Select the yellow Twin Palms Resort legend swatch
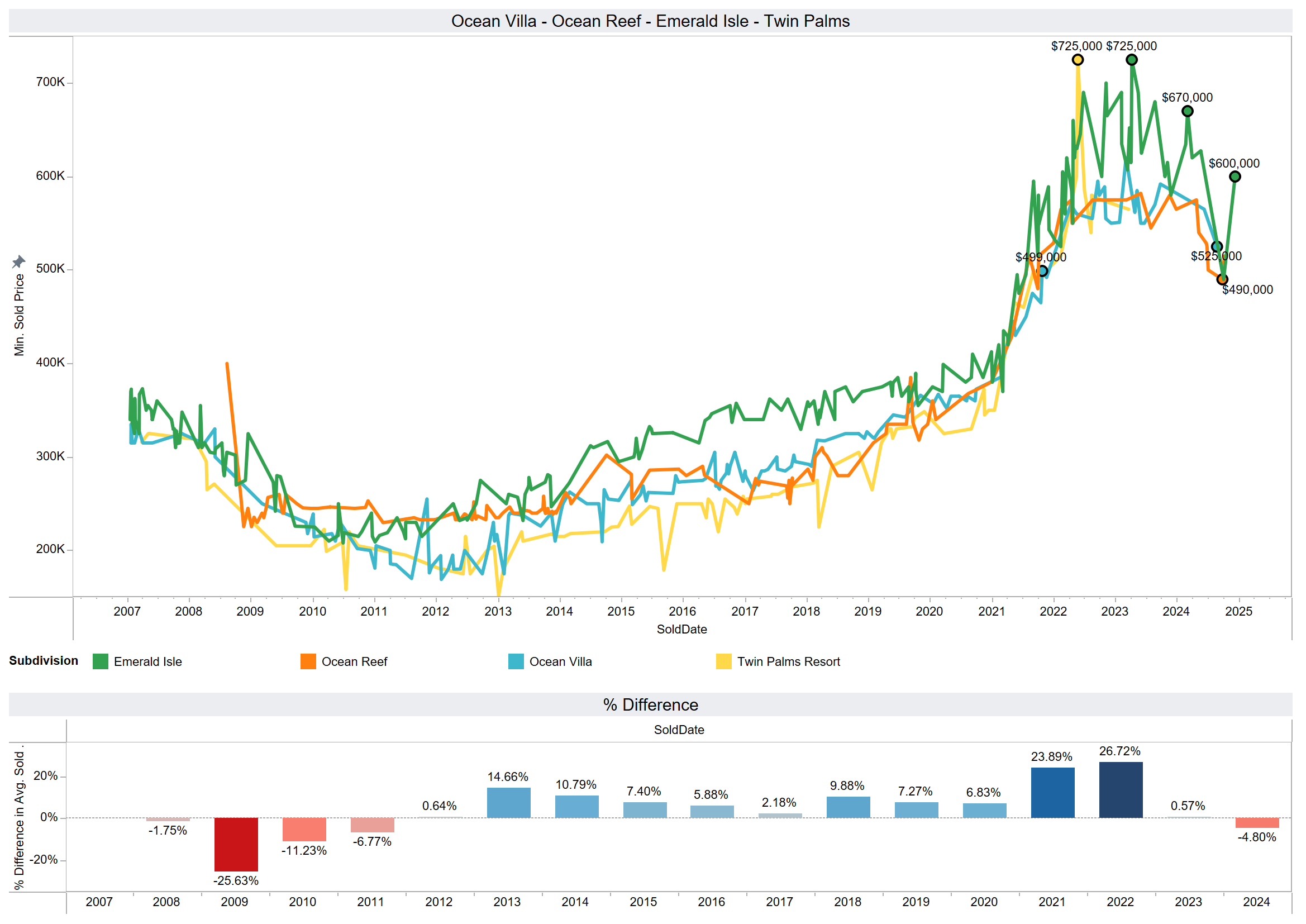 click(724, 661)
